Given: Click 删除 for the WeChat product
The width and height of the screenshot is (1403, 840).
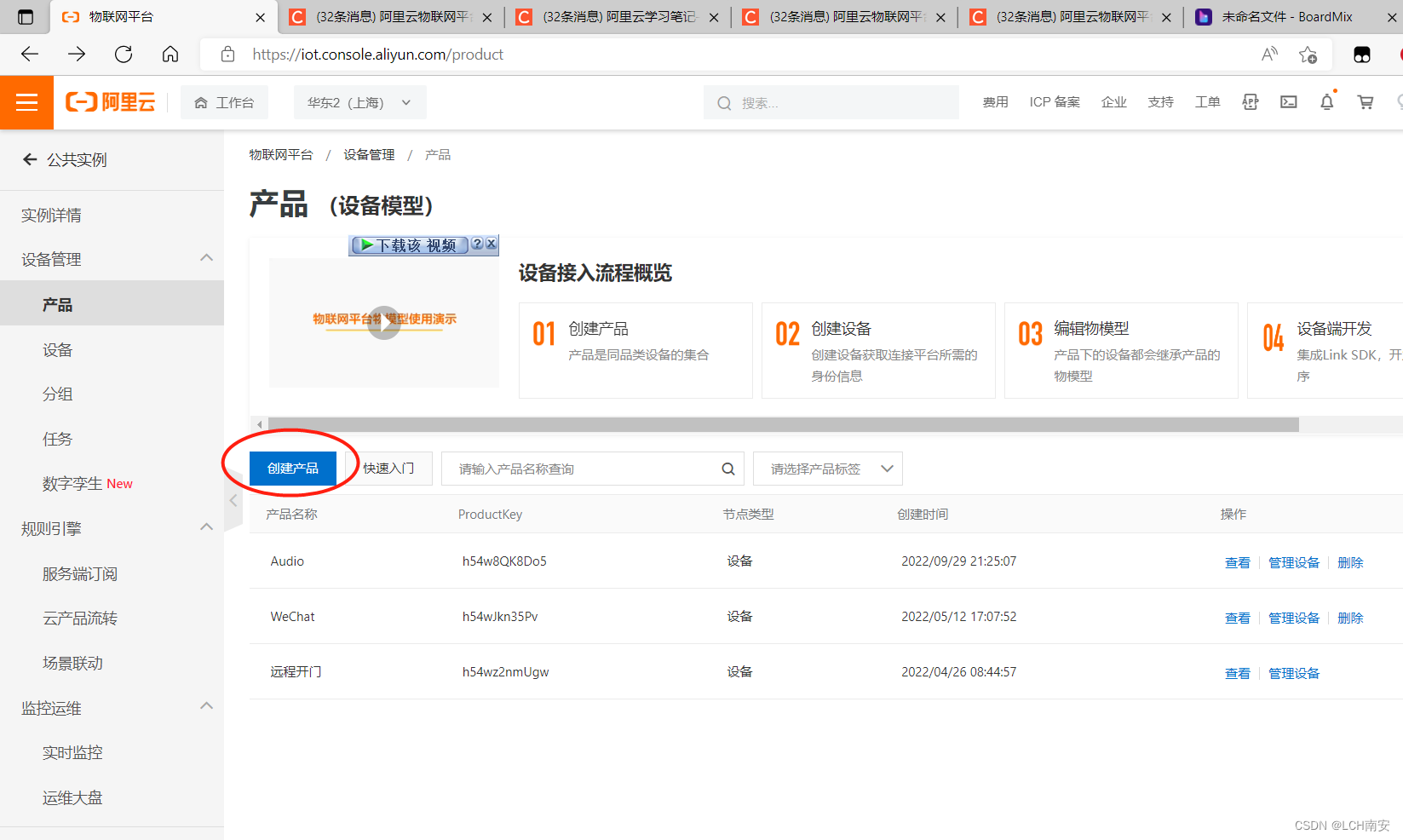Looking at the screenshot, I should [x=1350, y=618].
